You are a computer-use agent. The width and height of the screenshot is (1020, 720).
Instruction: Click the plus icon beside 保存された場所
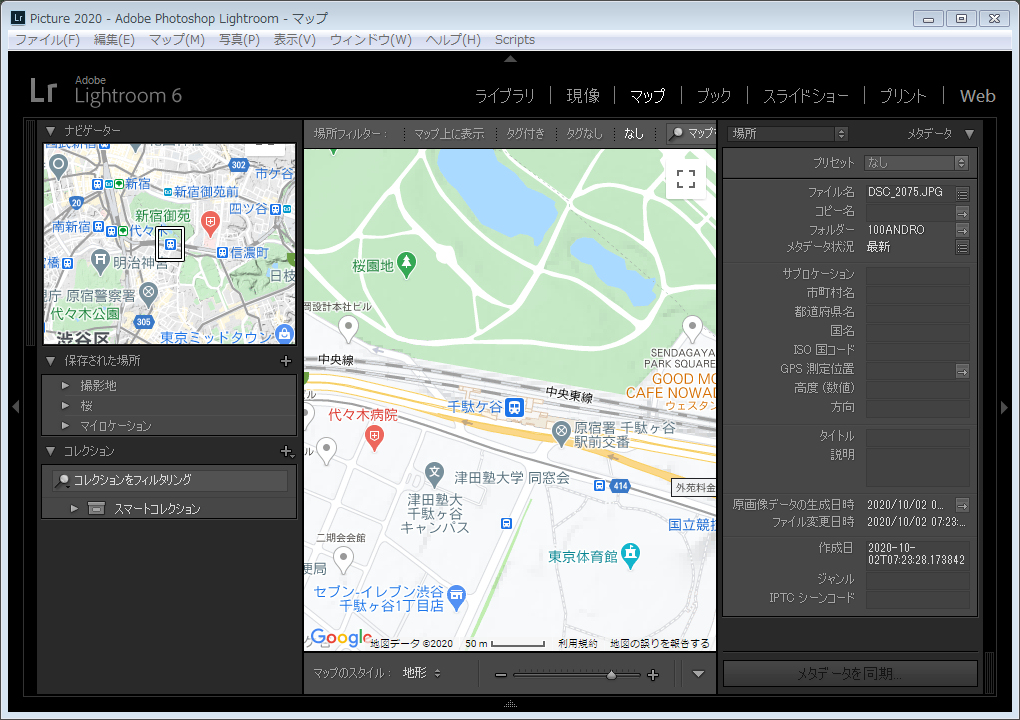pyautogui.click(x=286, y=361)
